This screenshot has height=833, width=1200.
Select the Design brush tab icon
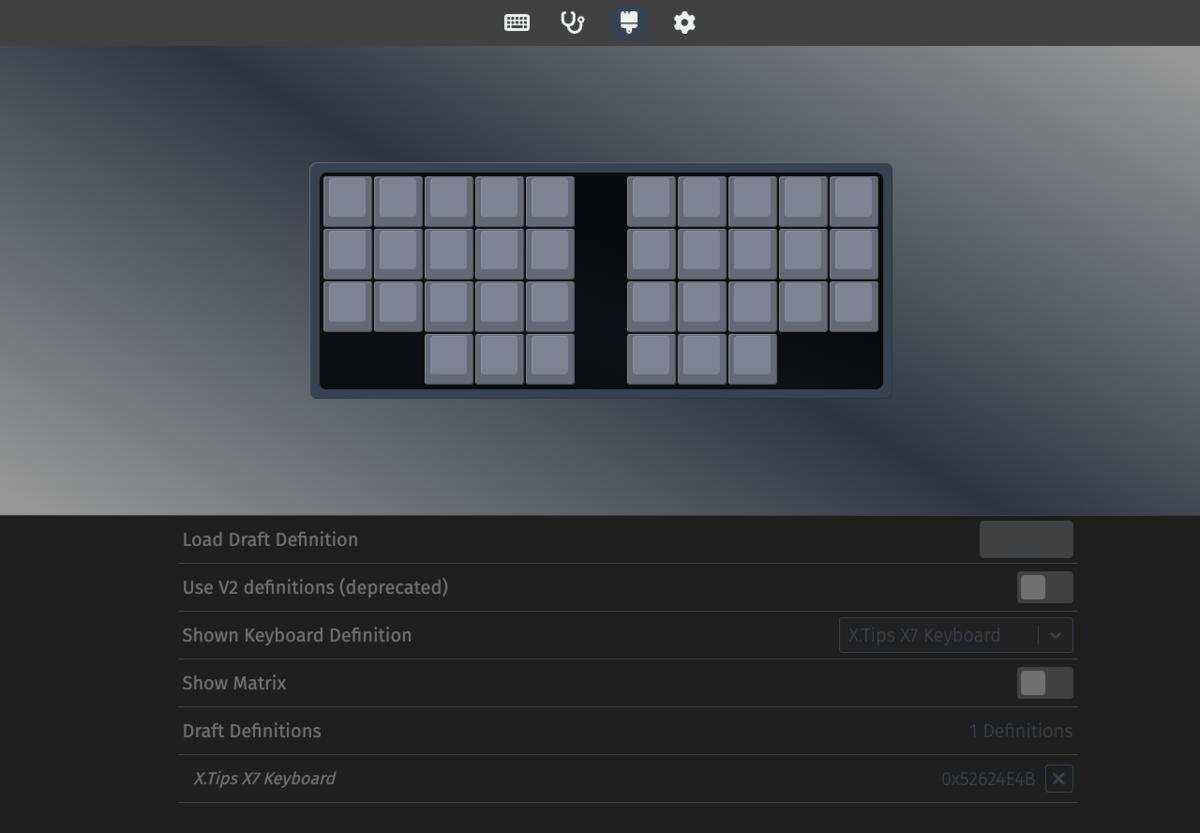point(629,22)
